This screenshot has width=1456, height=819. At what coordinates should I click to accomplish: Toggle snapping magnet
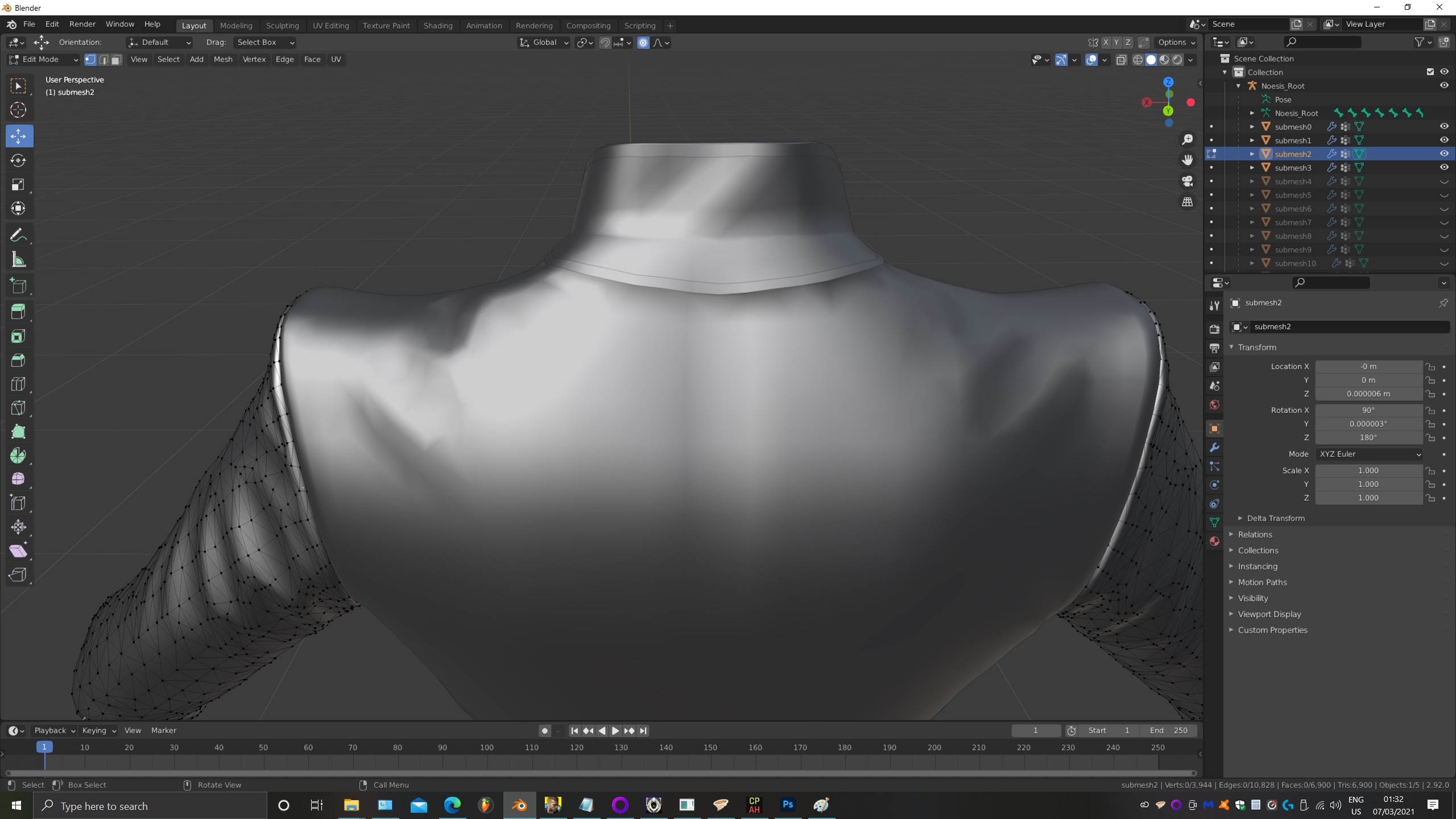tap(605, 43)
